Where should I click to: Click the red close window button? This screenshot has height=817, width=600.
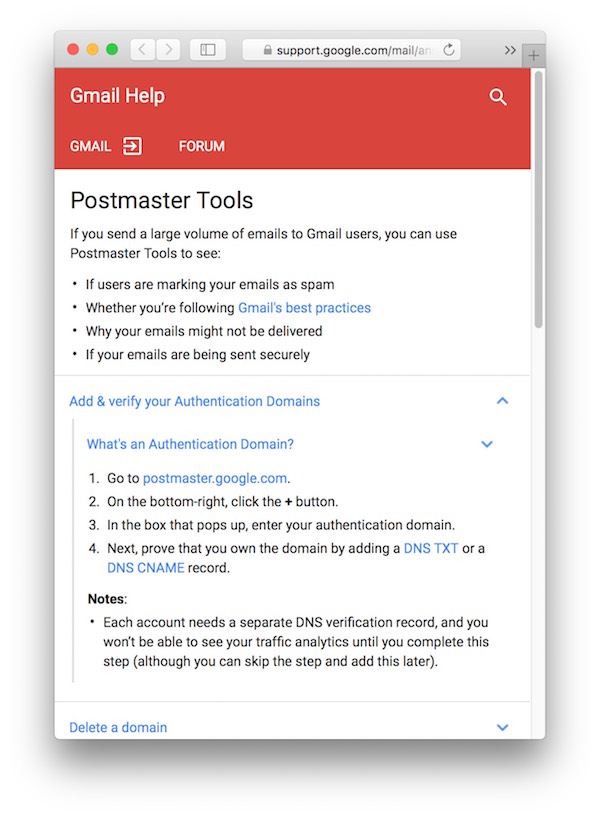click(x=73, y=49)
